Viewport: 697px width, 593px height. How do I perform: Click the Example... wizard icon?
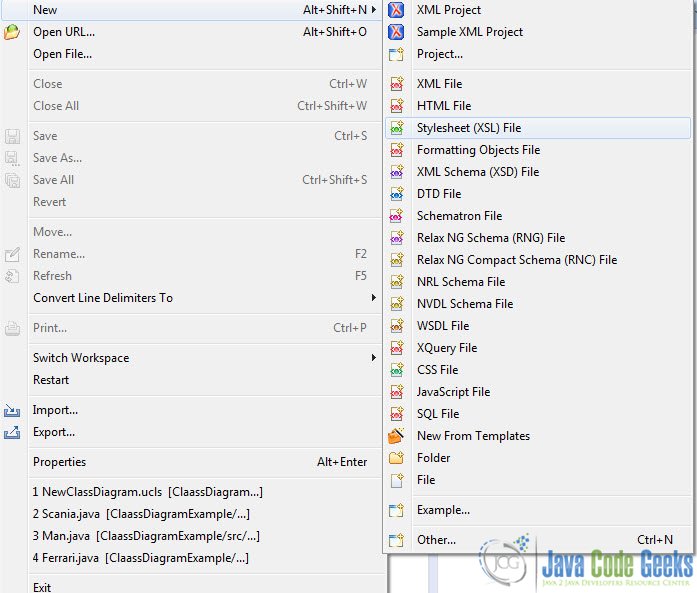click(396, 510)
